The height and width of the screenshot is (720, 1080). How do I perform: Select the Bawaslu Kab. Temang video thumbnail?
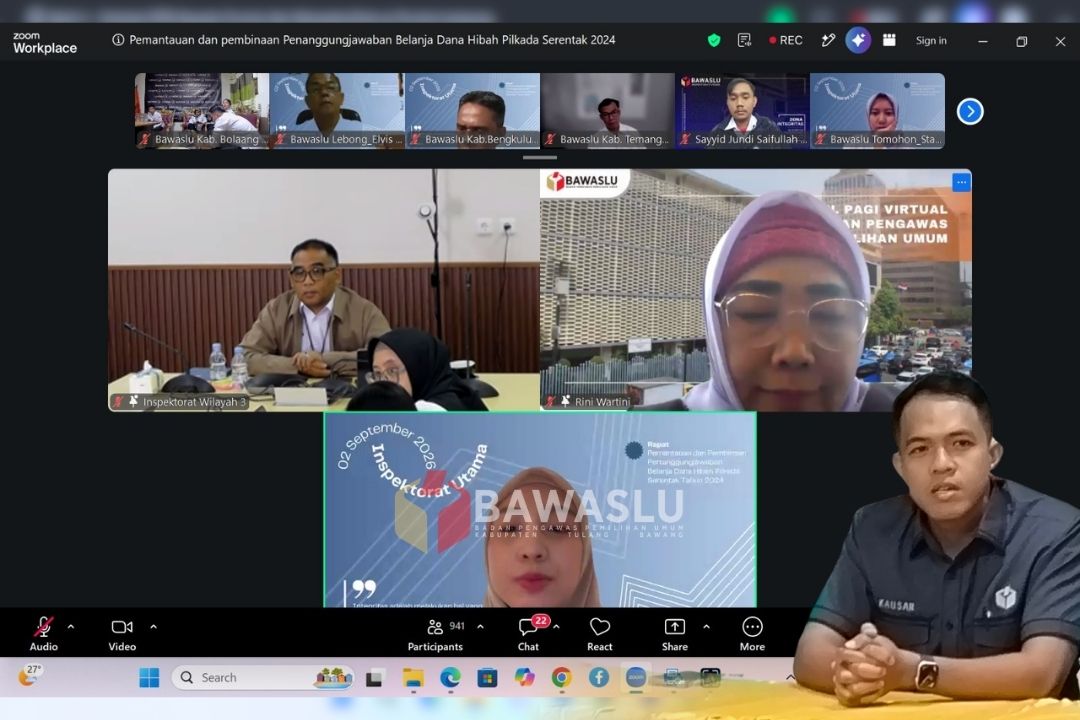[x=607, y=110]
